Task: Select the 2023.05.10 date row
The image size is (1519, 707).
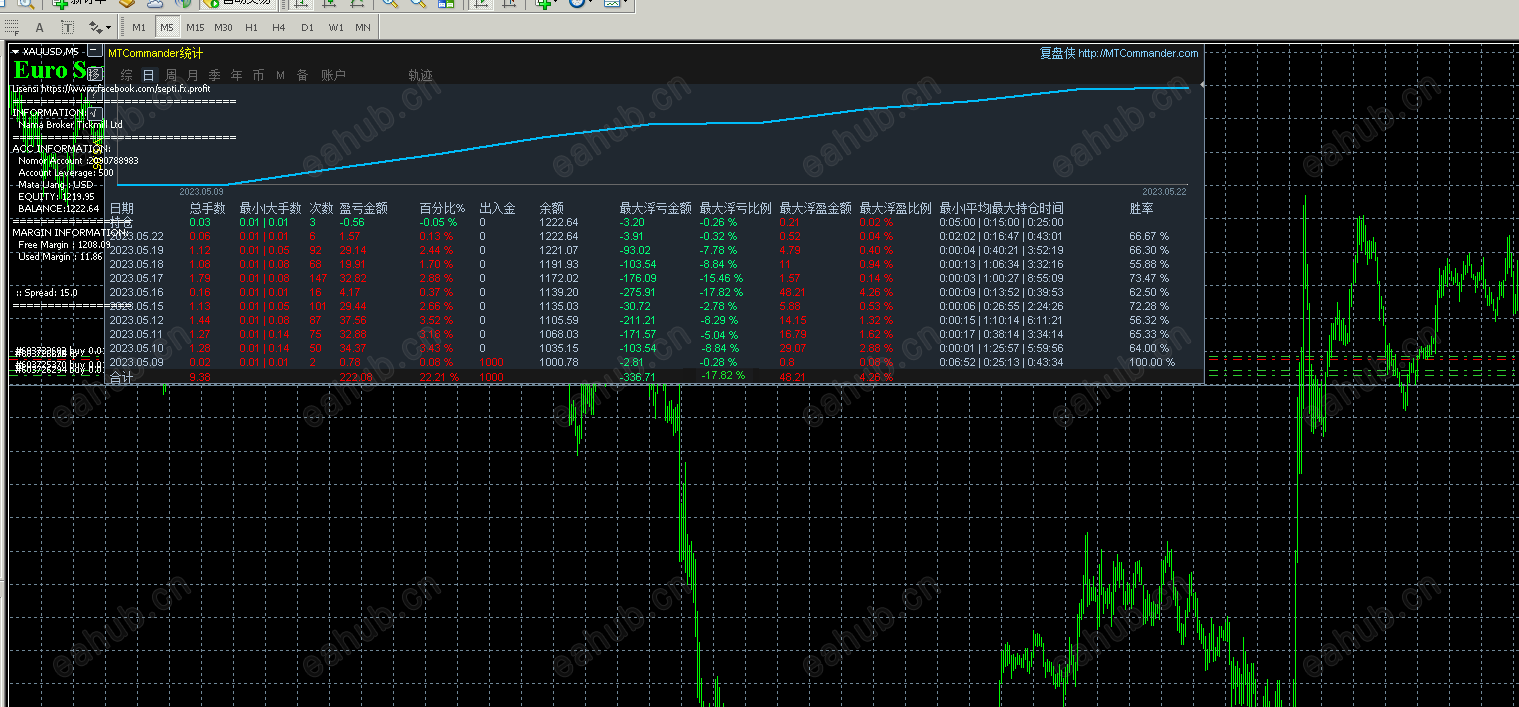Action: coord(138,348)
